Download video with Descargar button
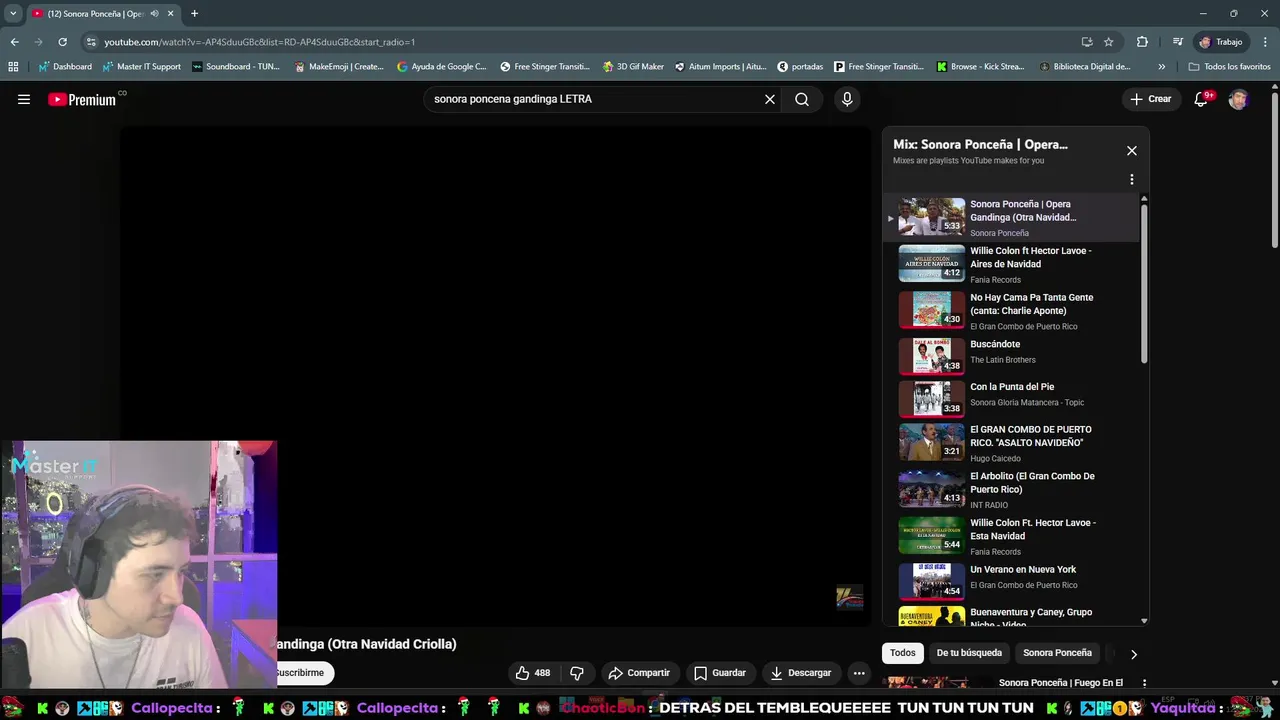 (801, 673)
